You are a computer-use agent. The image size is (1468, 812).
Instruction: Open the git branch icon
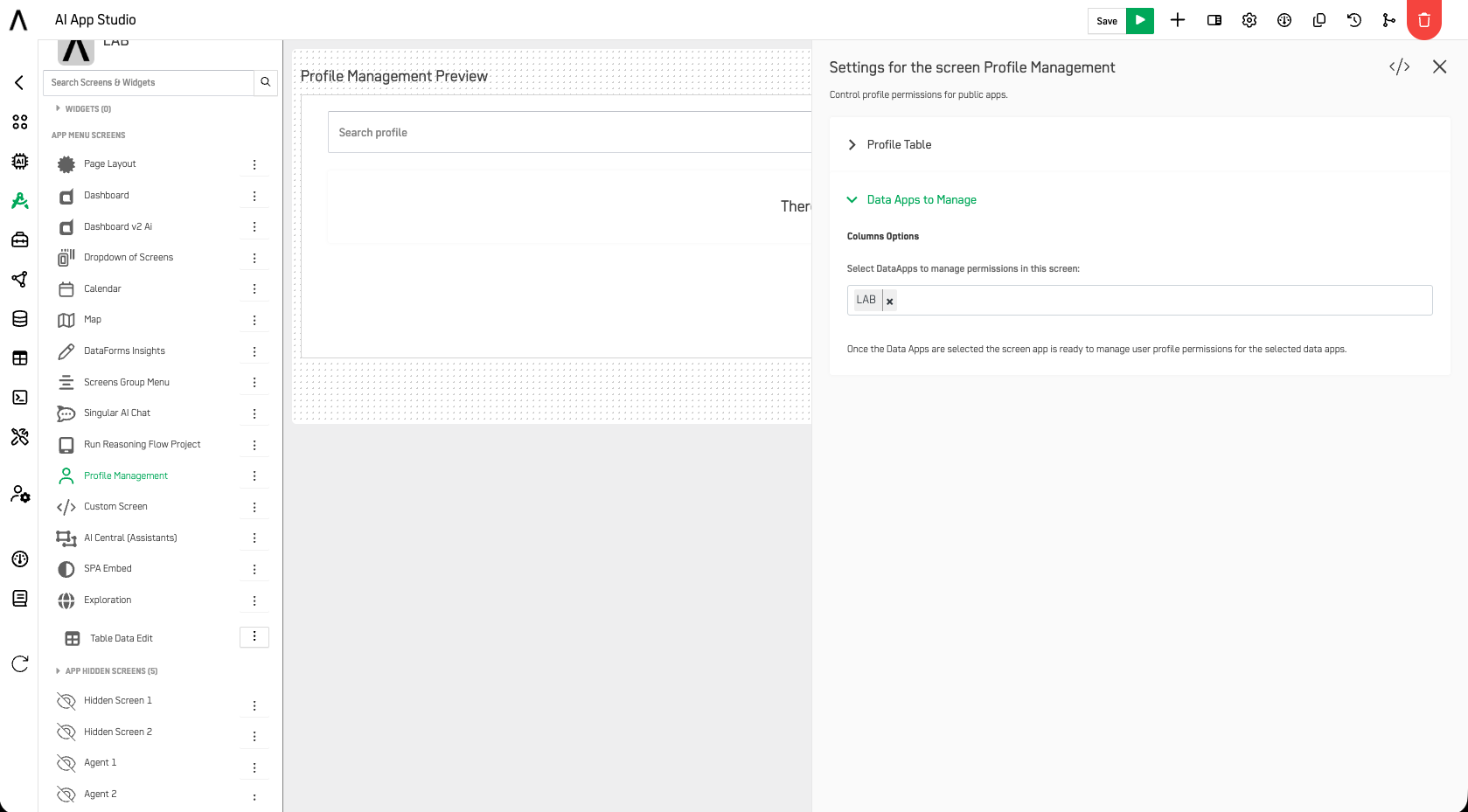(x=1389, y=20)
